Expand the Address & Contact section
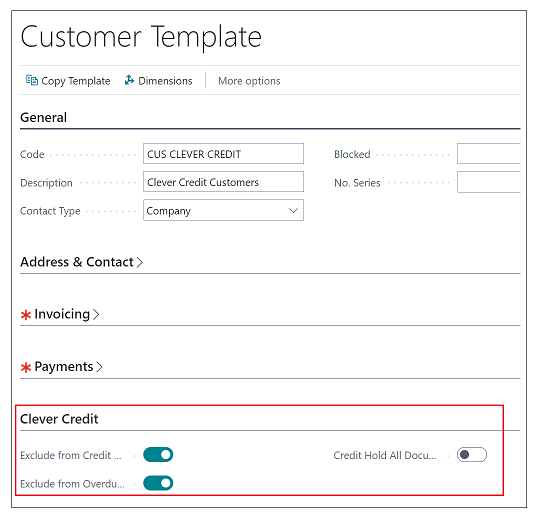Screen dimensions: 534x516 pyautogui.click(x=81, y=262)
